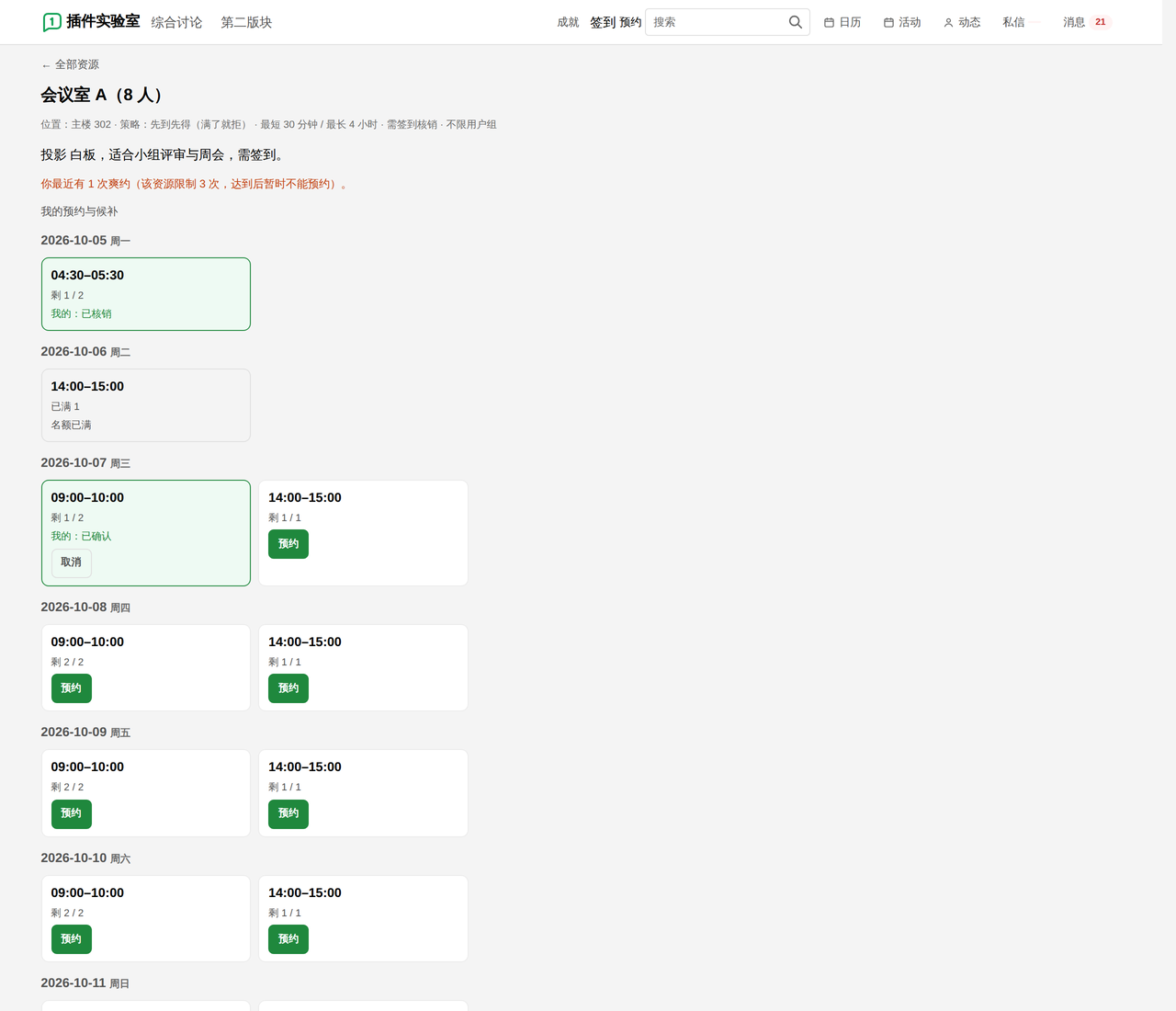
Task: Click the magnifier search icon
Action: point(796,22)
